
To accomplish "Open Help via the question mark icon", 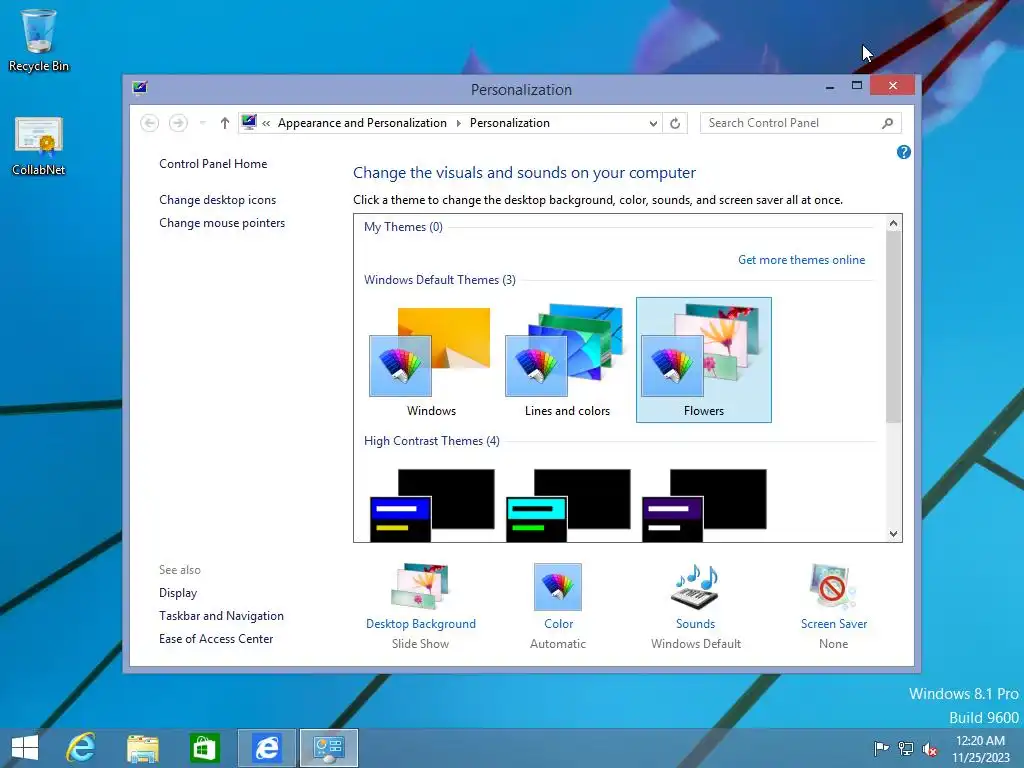I will [x=903, y=152].
